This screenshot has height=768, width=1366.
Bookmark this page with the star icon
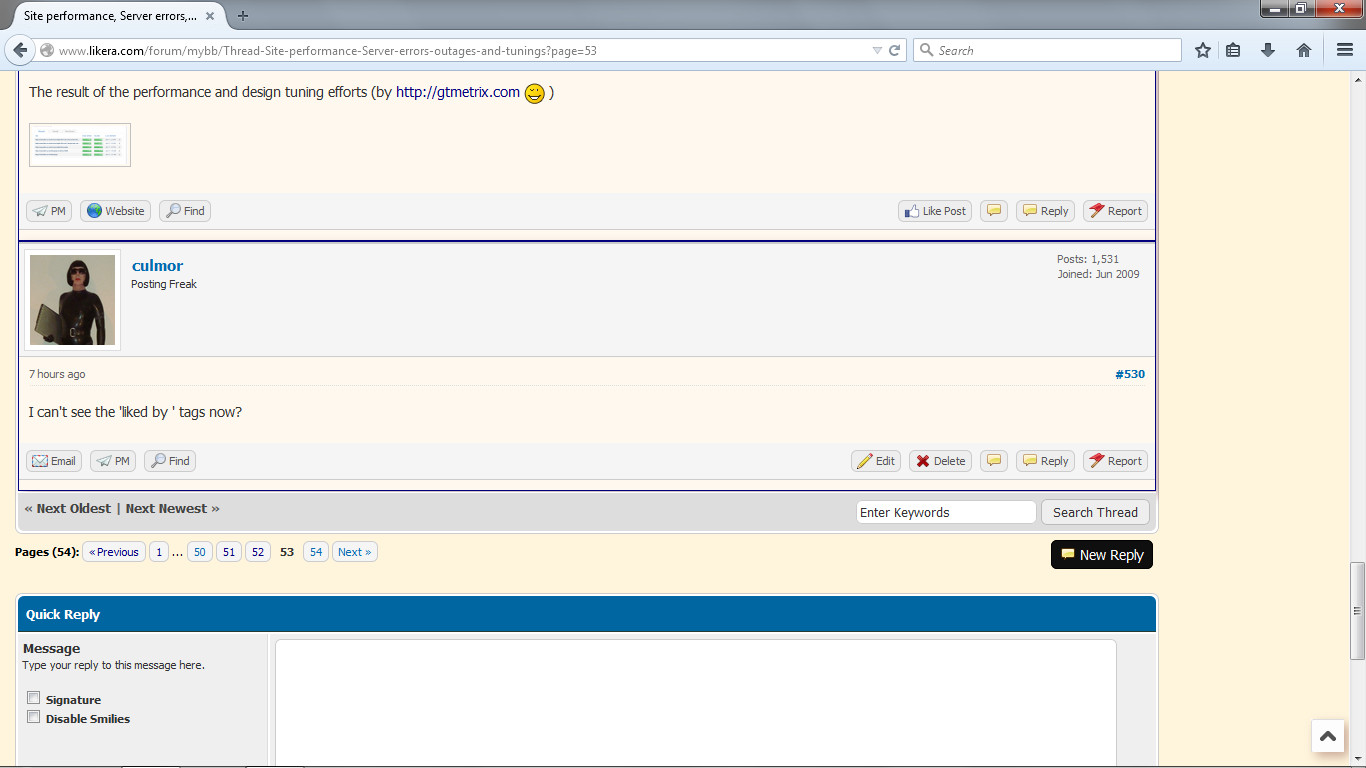pyautogui.click(x=1203, y=50)
